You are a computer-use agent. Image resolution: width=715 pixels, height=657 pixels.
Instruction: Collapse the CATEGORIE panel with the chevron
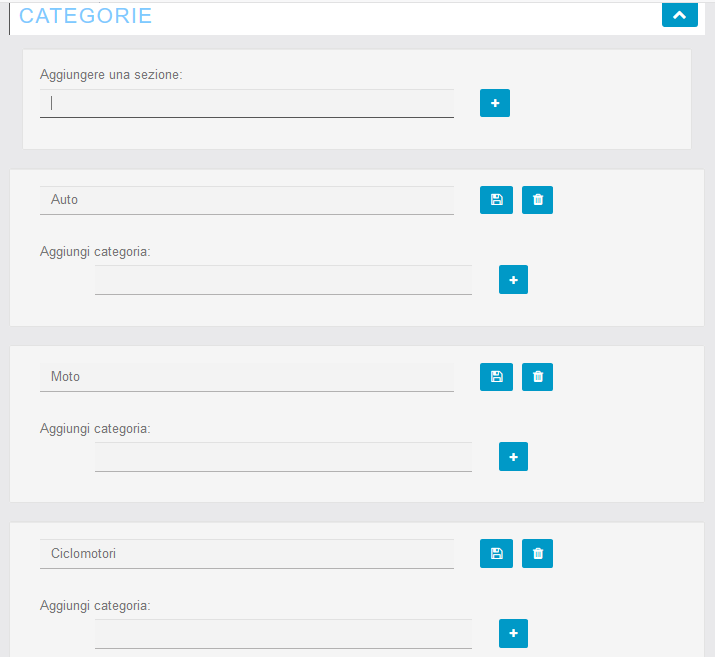point(679,15)
